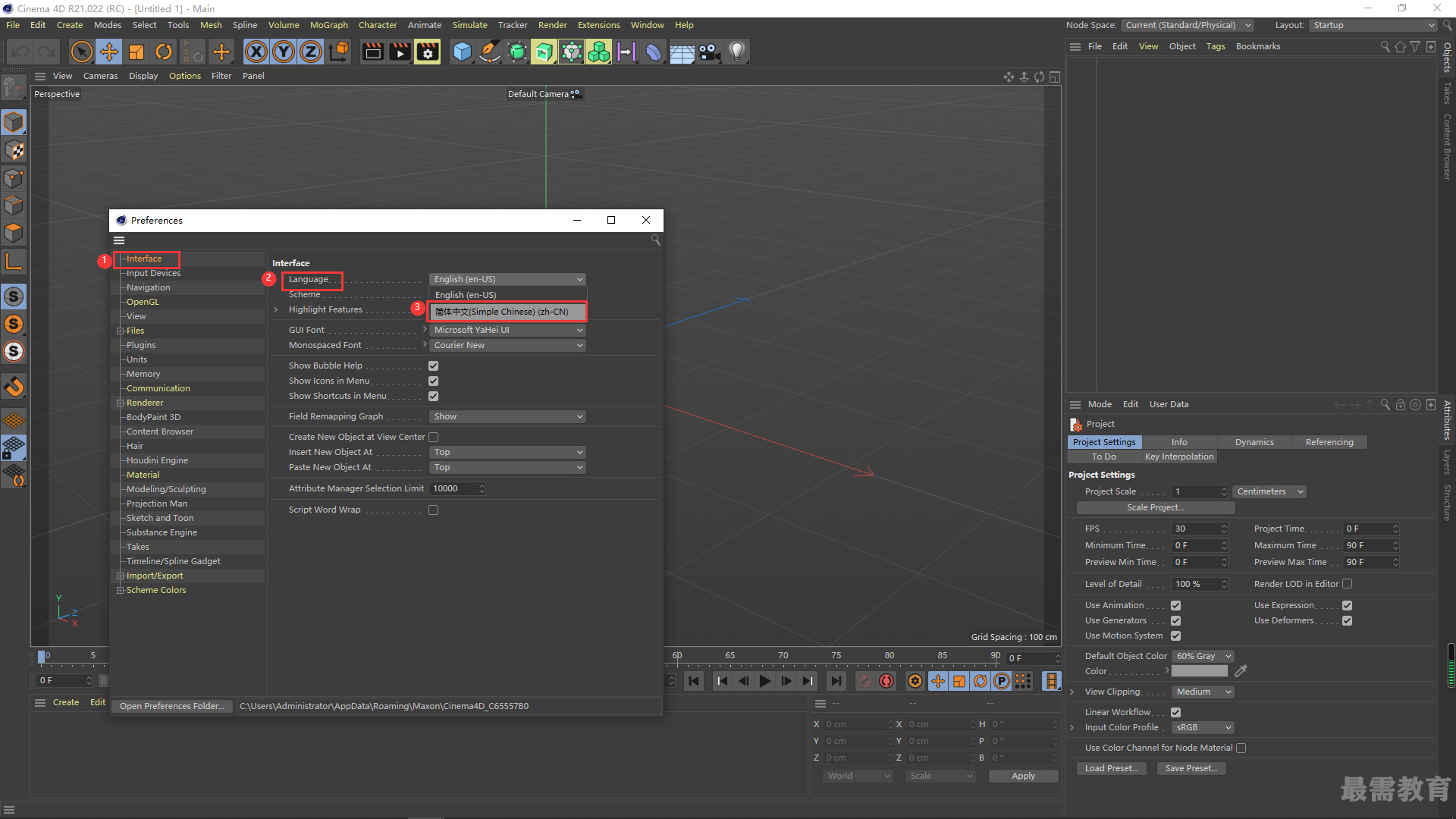
Task: Toggle Use Expression checkbox
Action: click(x=1347, y=605)
